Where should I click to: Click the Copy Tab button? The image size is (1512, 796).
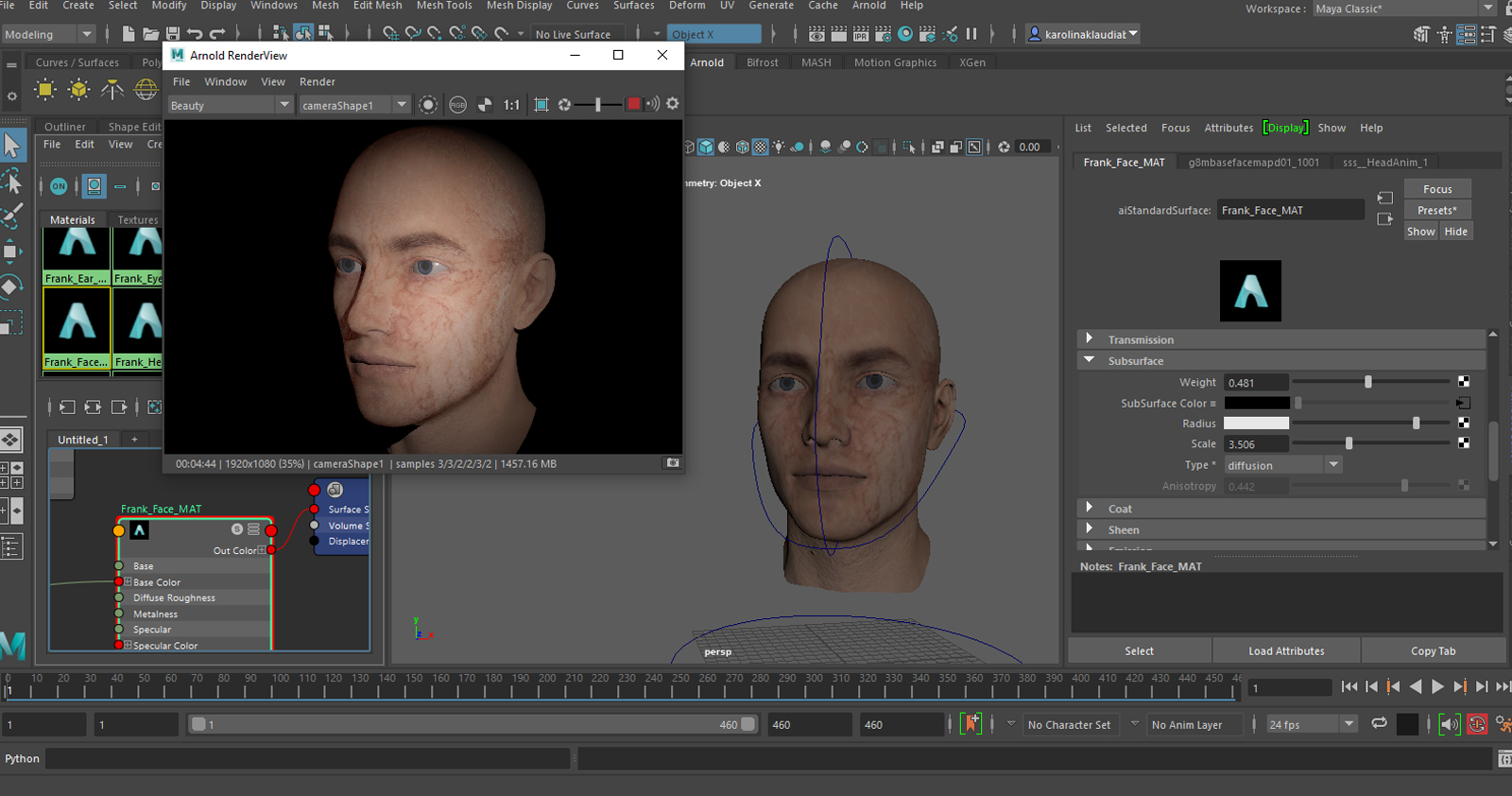point(1434,650)
